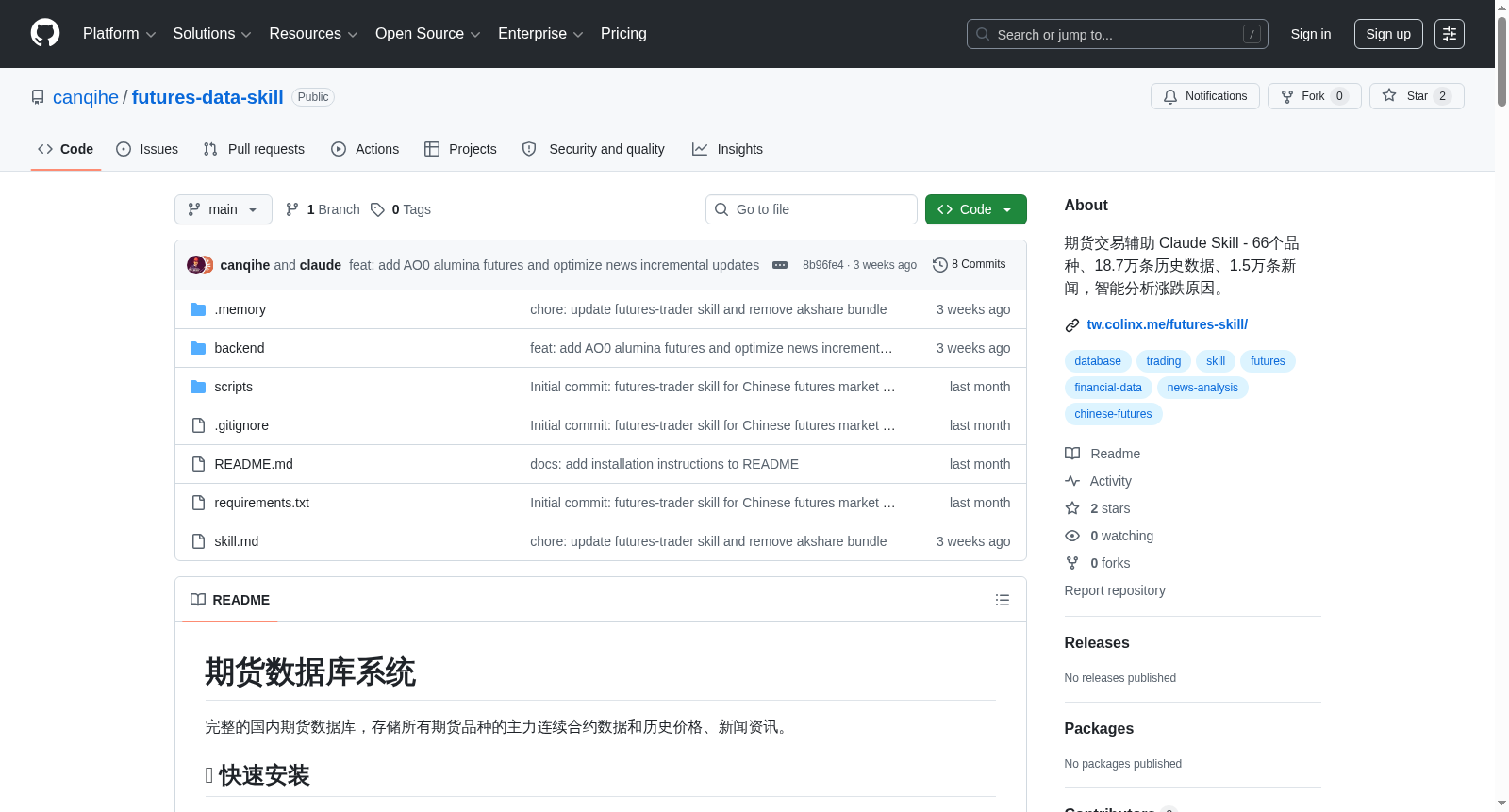Viewport: 1509px width, 812px height.
Task: Click the page vertical scrollbar thumb
Action: pos(1501,61)
